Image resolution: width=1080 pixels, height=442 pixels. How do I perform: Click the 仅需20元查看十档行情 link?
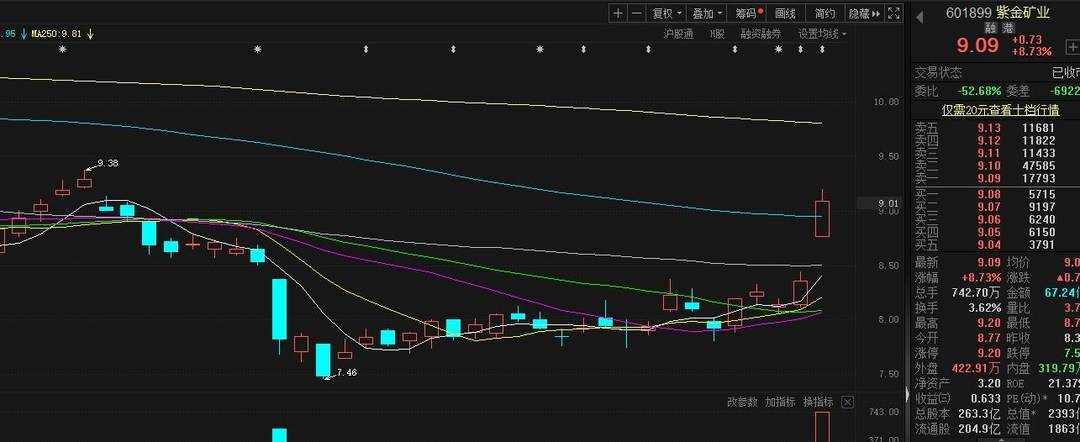(x=996, y=110)
